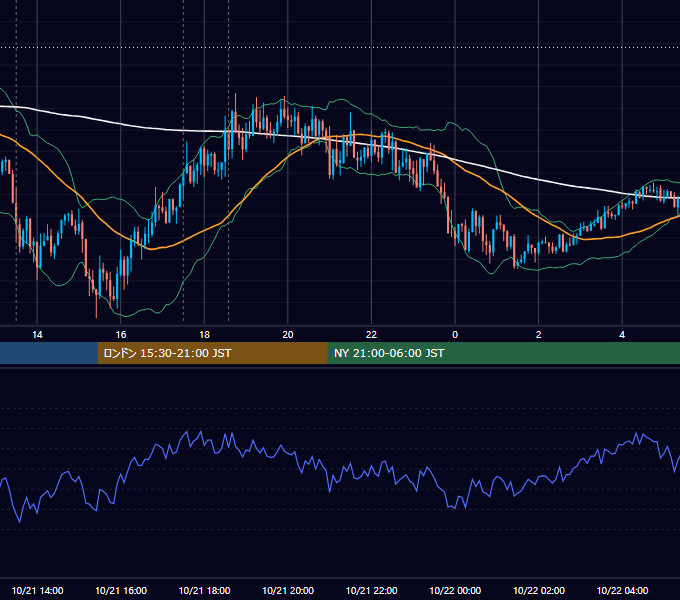Image resolution: width=680 pixels, height=600 pixels.
Task: Click the 10/21 16:00 date label
Action: [121, 590]
